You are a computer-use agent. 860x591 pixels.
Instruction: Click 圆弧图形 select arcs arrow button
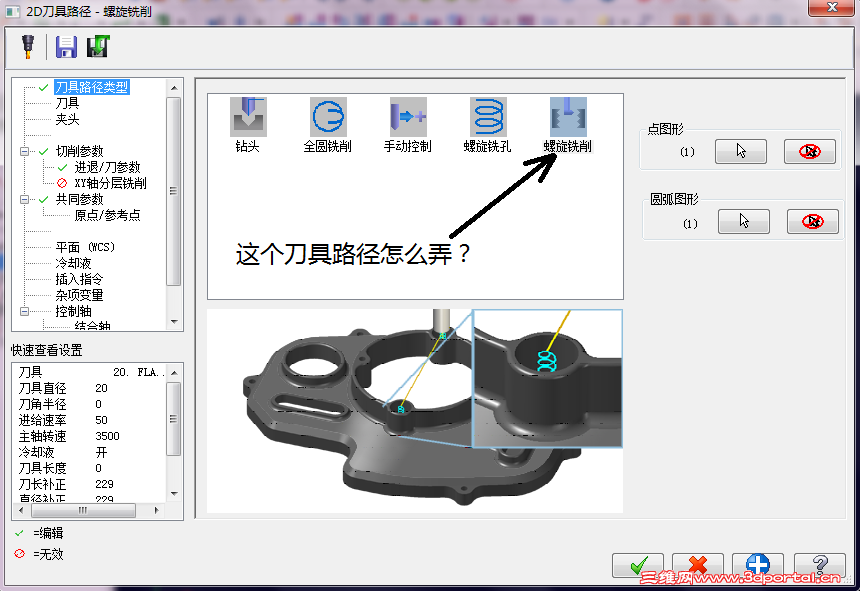pos(744,221)
